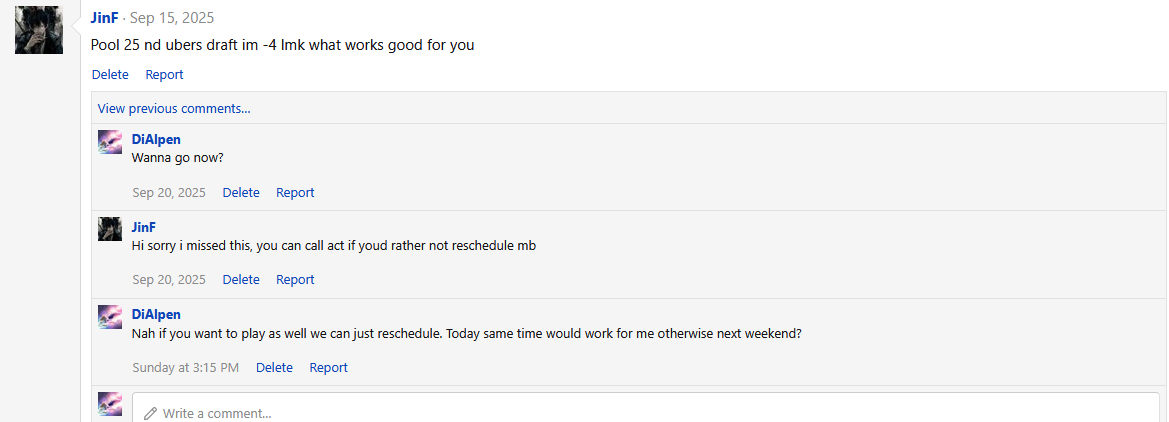Viewport: 1169px width, 422px height.
Task: Click DiAlpen's avatar beside the "Nah if you want" comment
Action: [110, 317]
